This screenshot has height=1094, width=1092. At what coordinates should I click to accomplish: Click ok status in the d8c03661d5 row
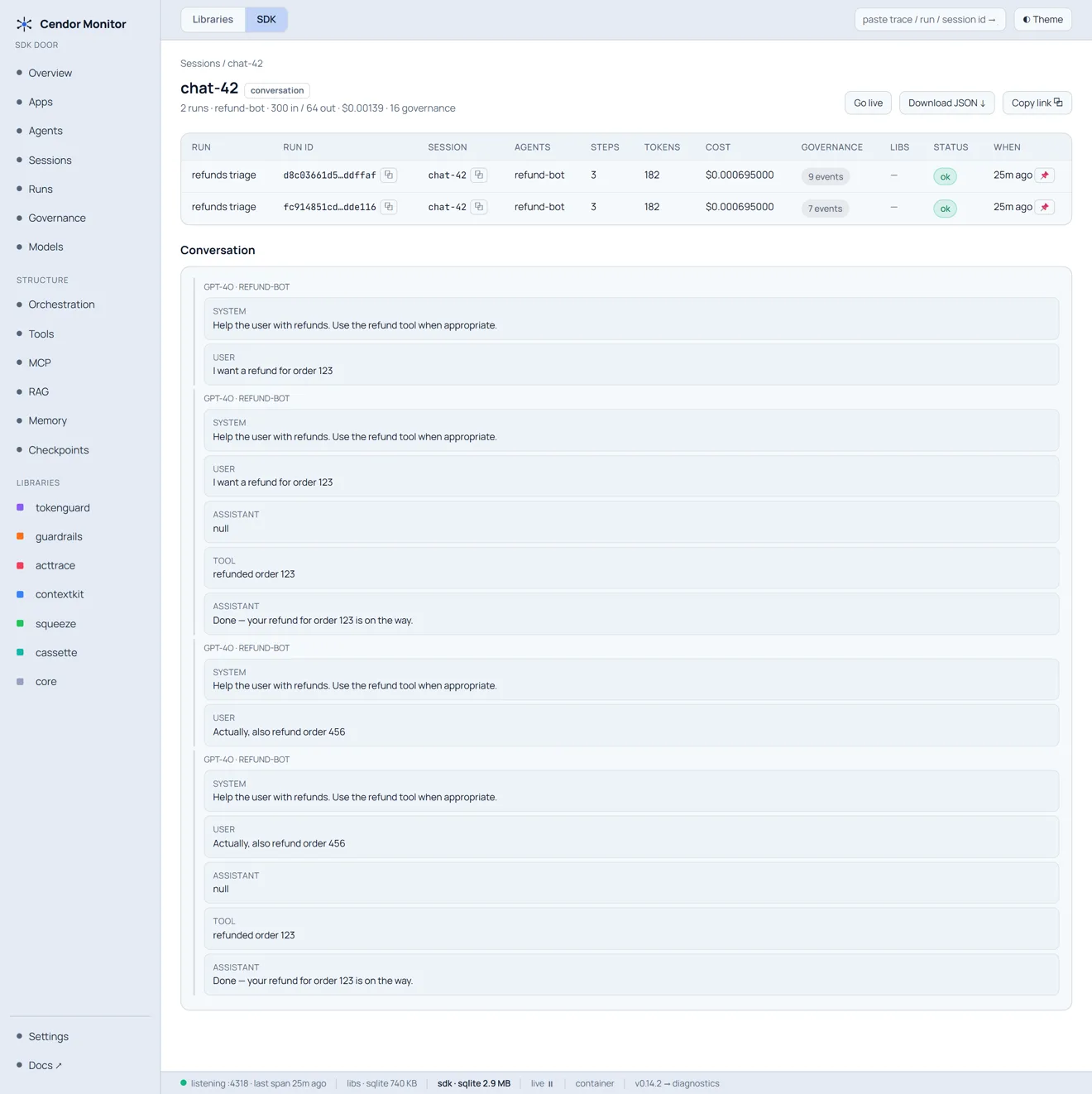(x=945, y=176)
